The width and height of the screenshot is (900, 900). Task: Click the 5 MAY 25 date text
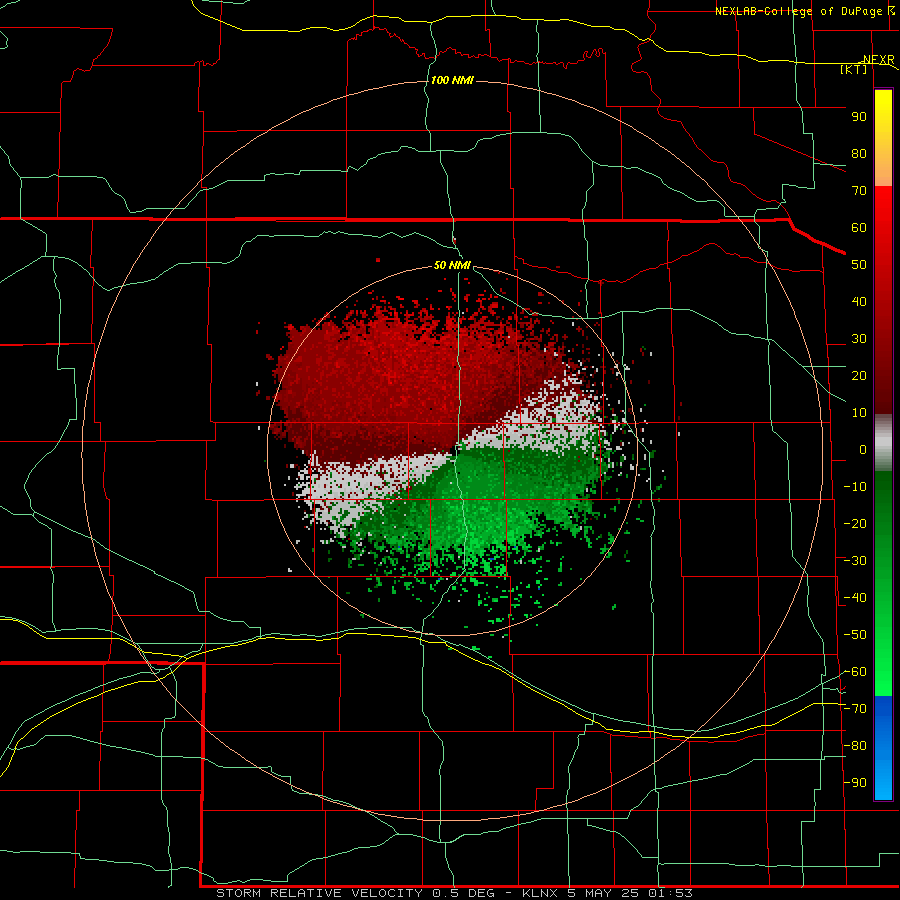(x=606, y=893)
